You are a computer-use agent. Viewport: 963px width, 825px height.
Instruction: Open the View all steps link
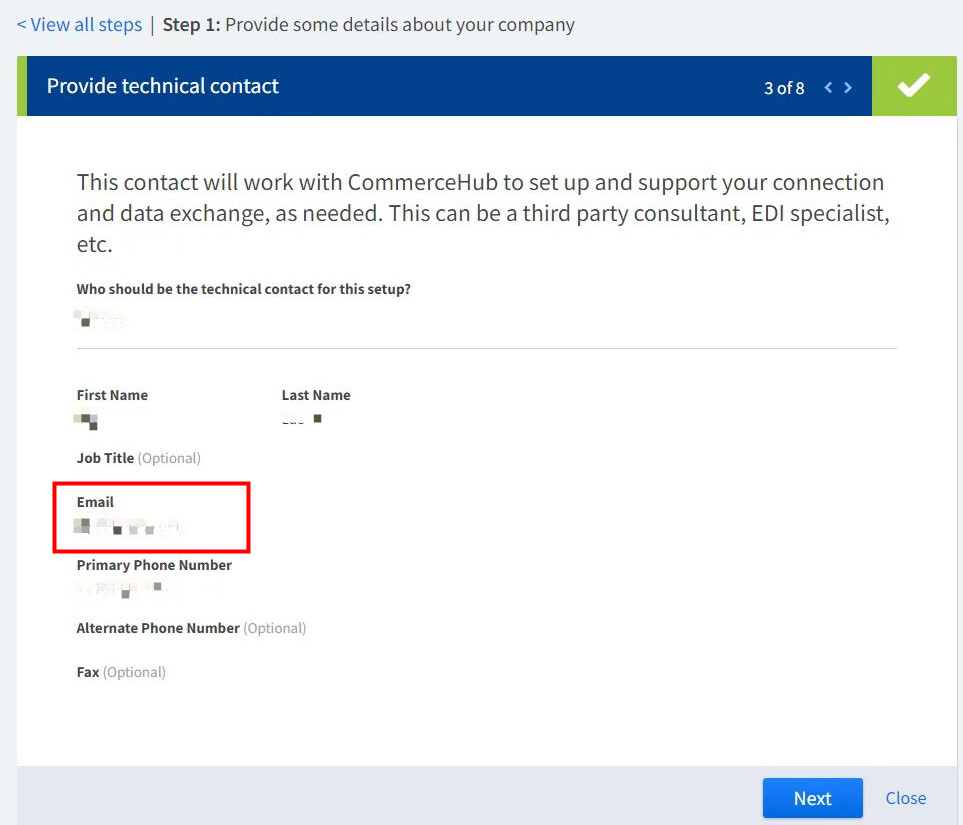(79, 24)
